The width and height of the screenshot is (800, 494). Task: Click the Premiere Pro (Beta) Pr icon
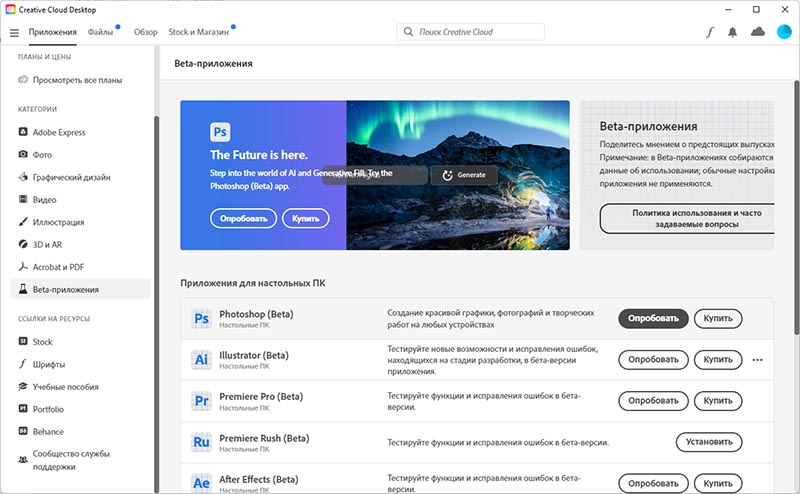click(202, 401)
